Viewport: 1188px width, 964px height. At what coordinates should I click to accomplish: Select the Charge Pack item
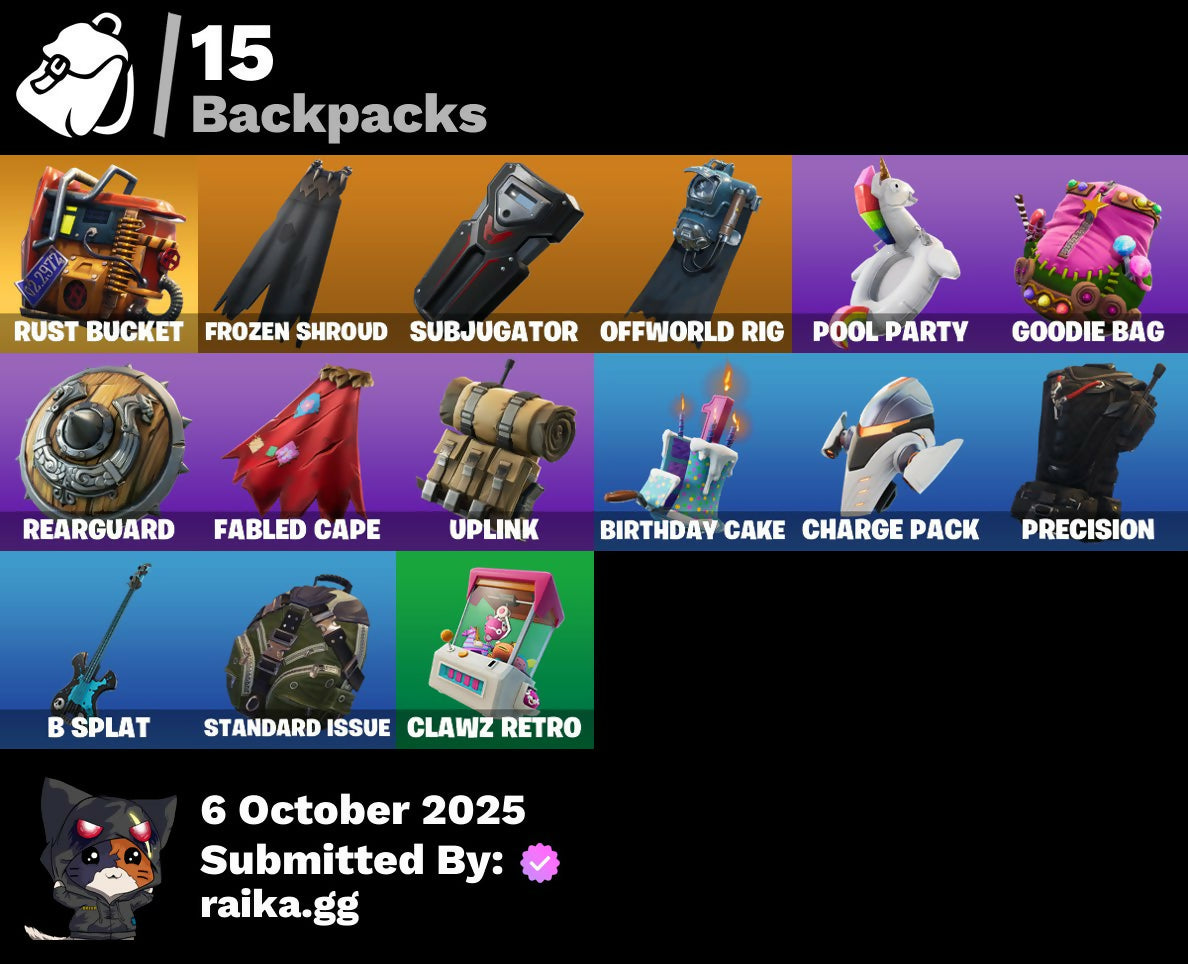890,452
